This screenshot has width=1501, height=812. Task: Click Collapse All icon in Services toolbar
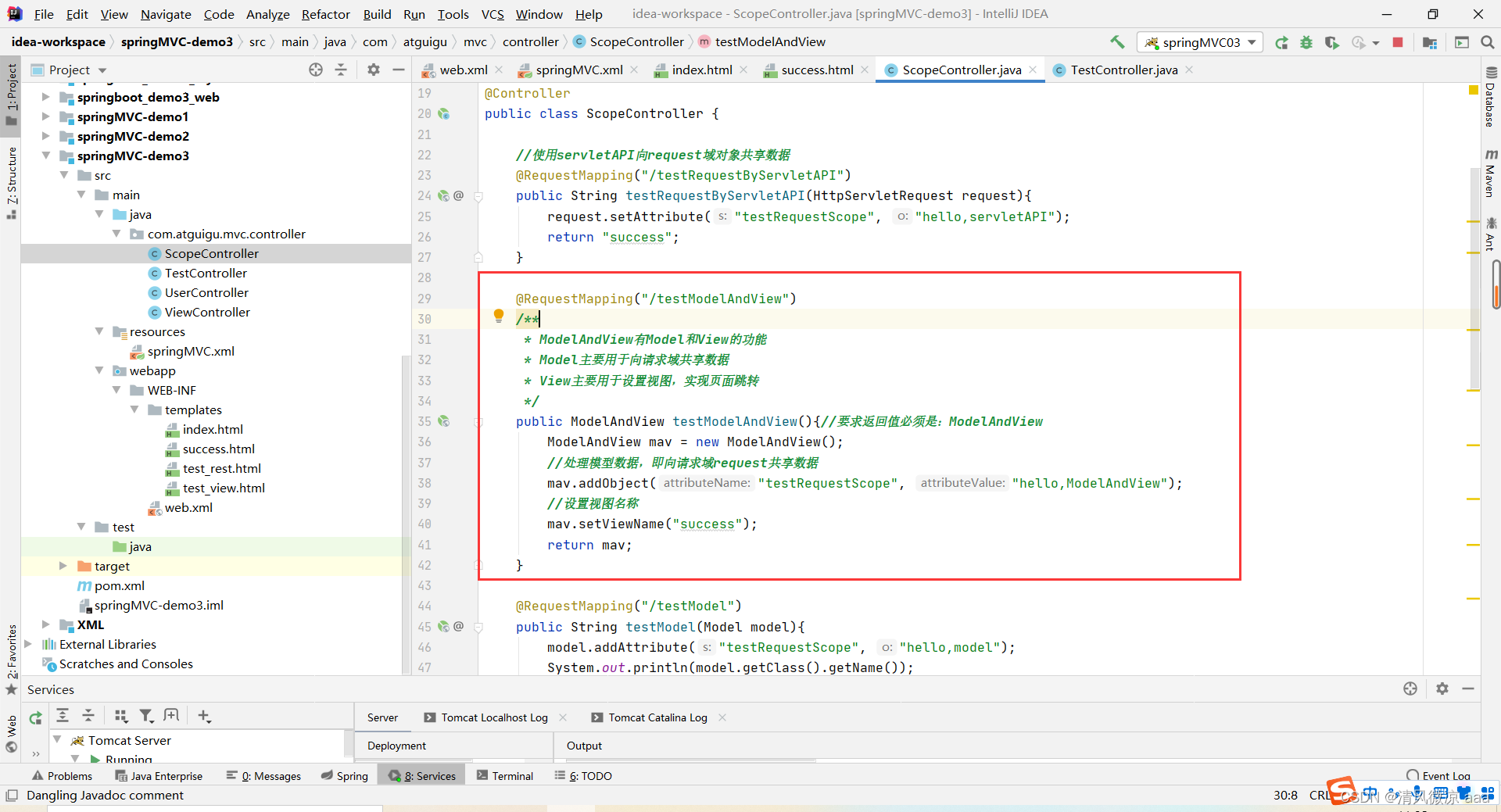pyautogui.click(x=88, y=715)
